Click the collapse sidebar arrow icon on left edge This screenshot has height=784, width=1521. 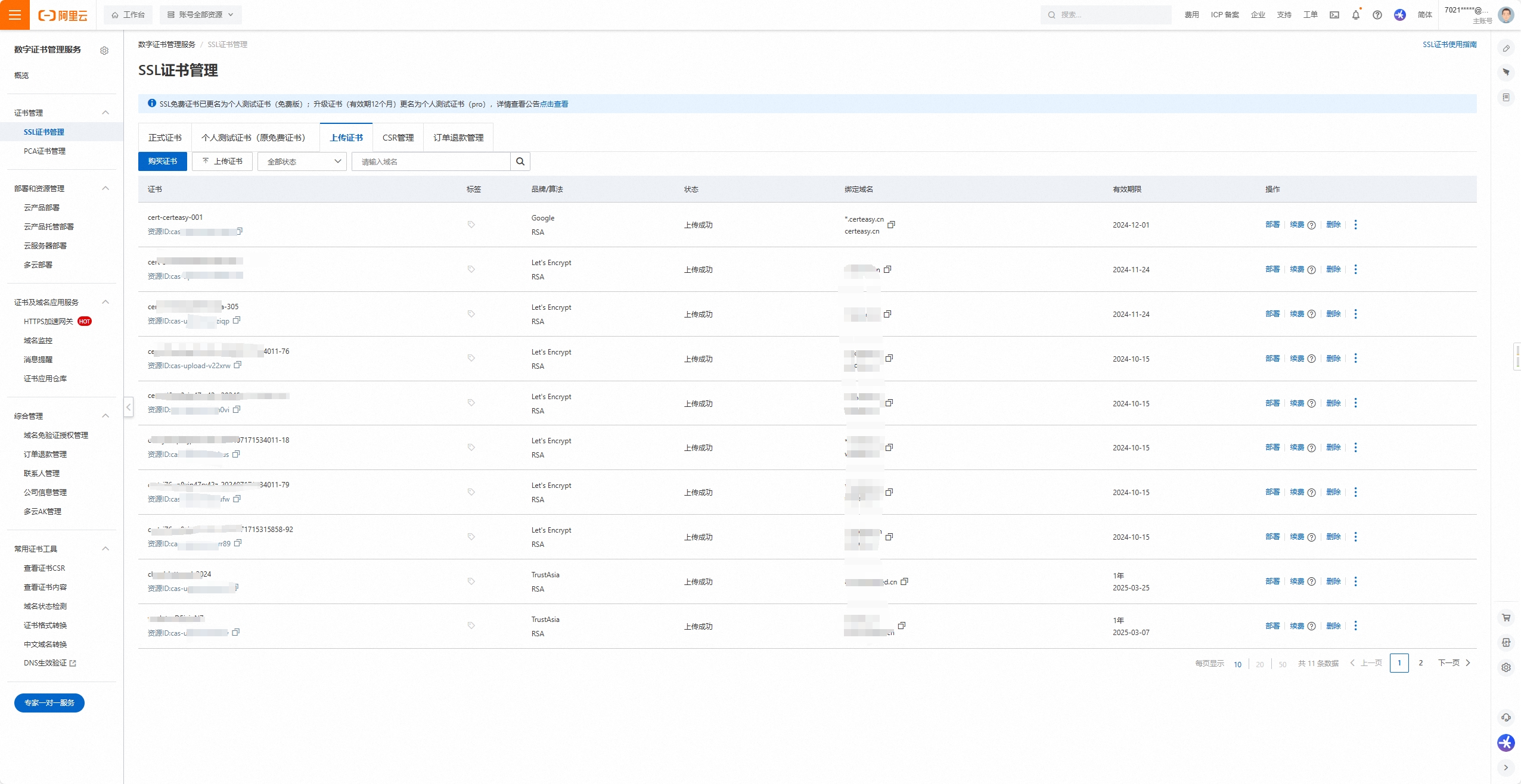click(129, 407)
